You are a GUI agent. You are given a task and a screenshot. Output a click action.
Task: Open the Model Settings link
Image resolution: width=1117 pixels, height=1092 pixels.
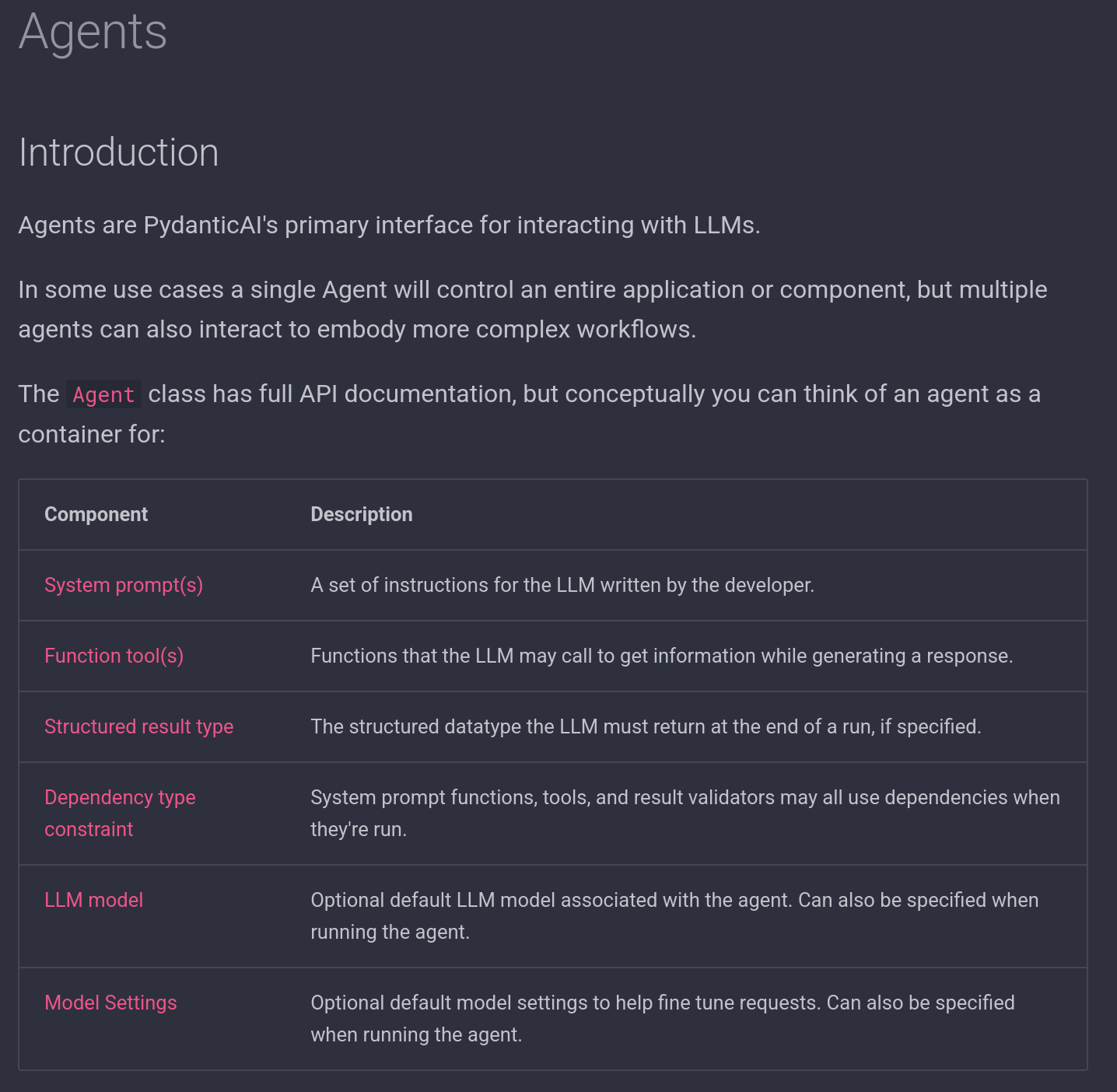[110, 1003]
